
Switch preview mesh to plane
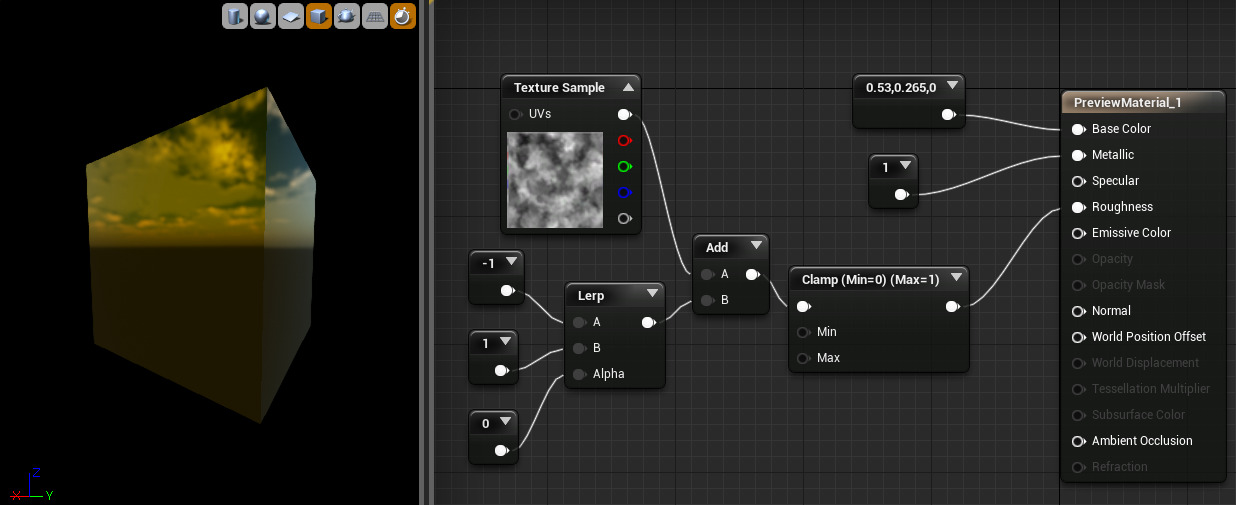pyautogui.click(x=290, y=16)
